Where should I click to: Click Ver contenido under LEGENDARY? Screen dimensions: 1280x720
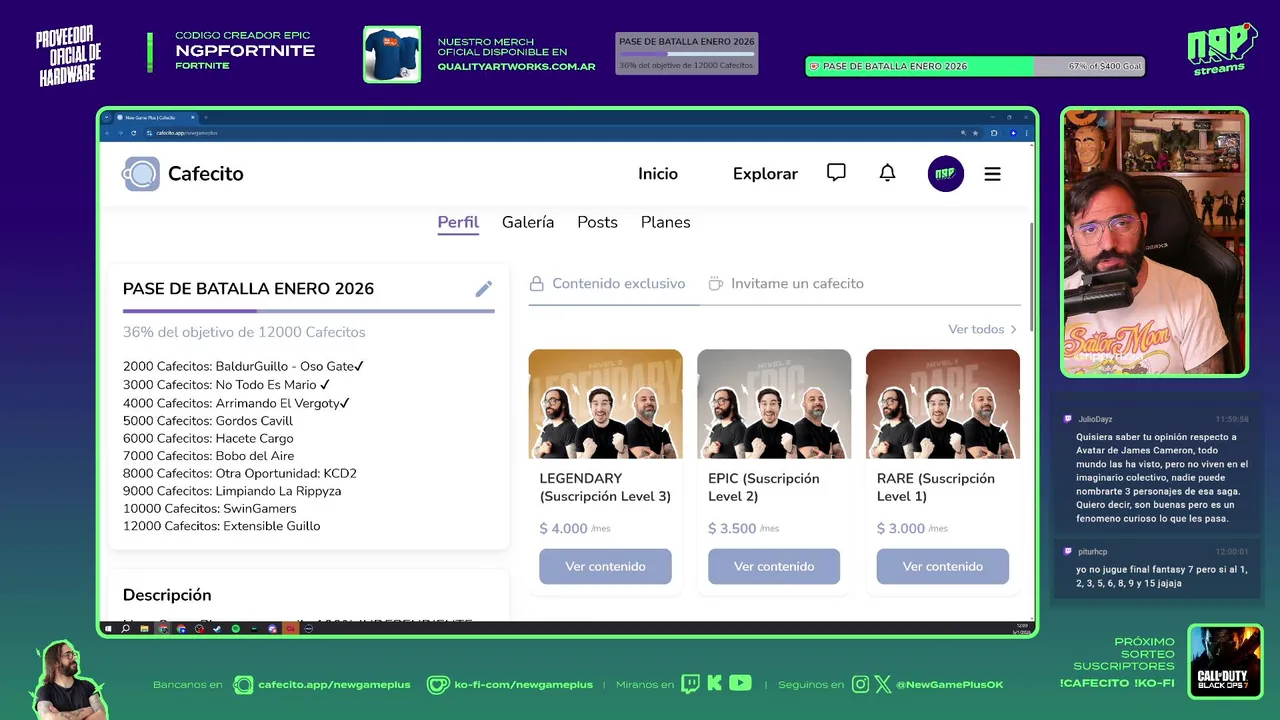(x=605, y=566)
